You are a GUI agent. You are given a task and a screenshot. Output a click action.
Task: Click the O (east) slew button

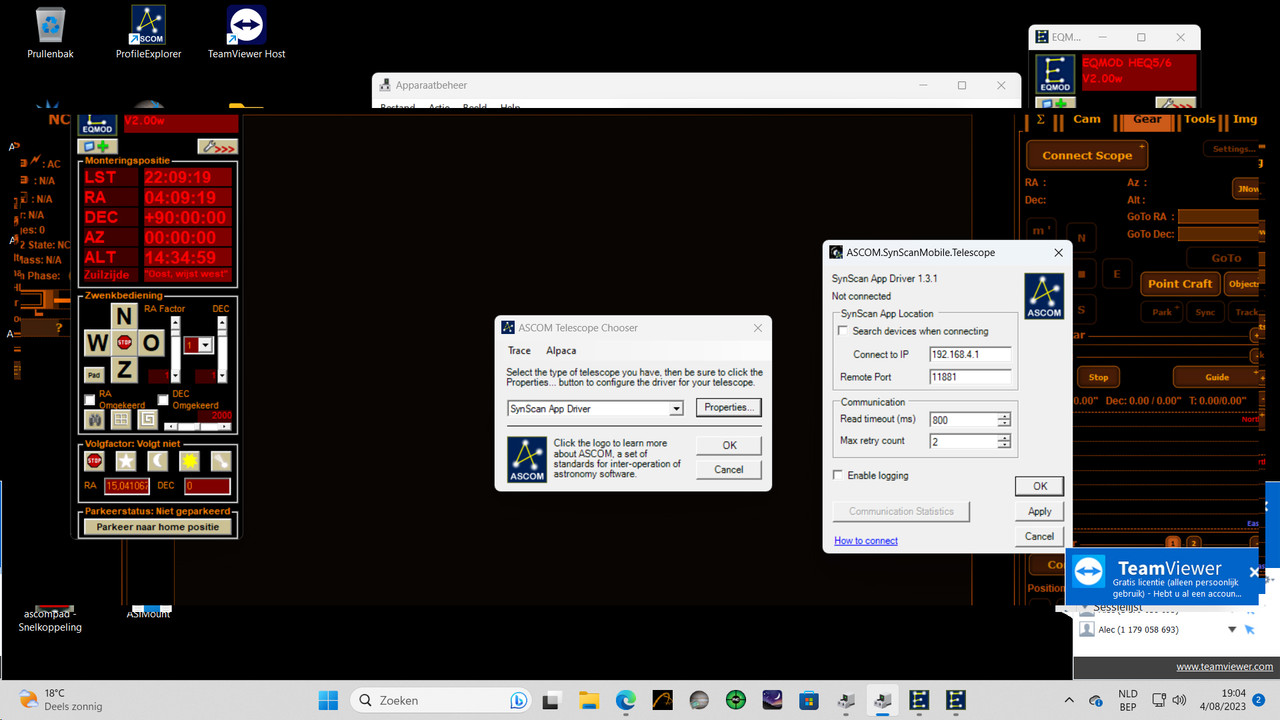[x=151, y=343]
